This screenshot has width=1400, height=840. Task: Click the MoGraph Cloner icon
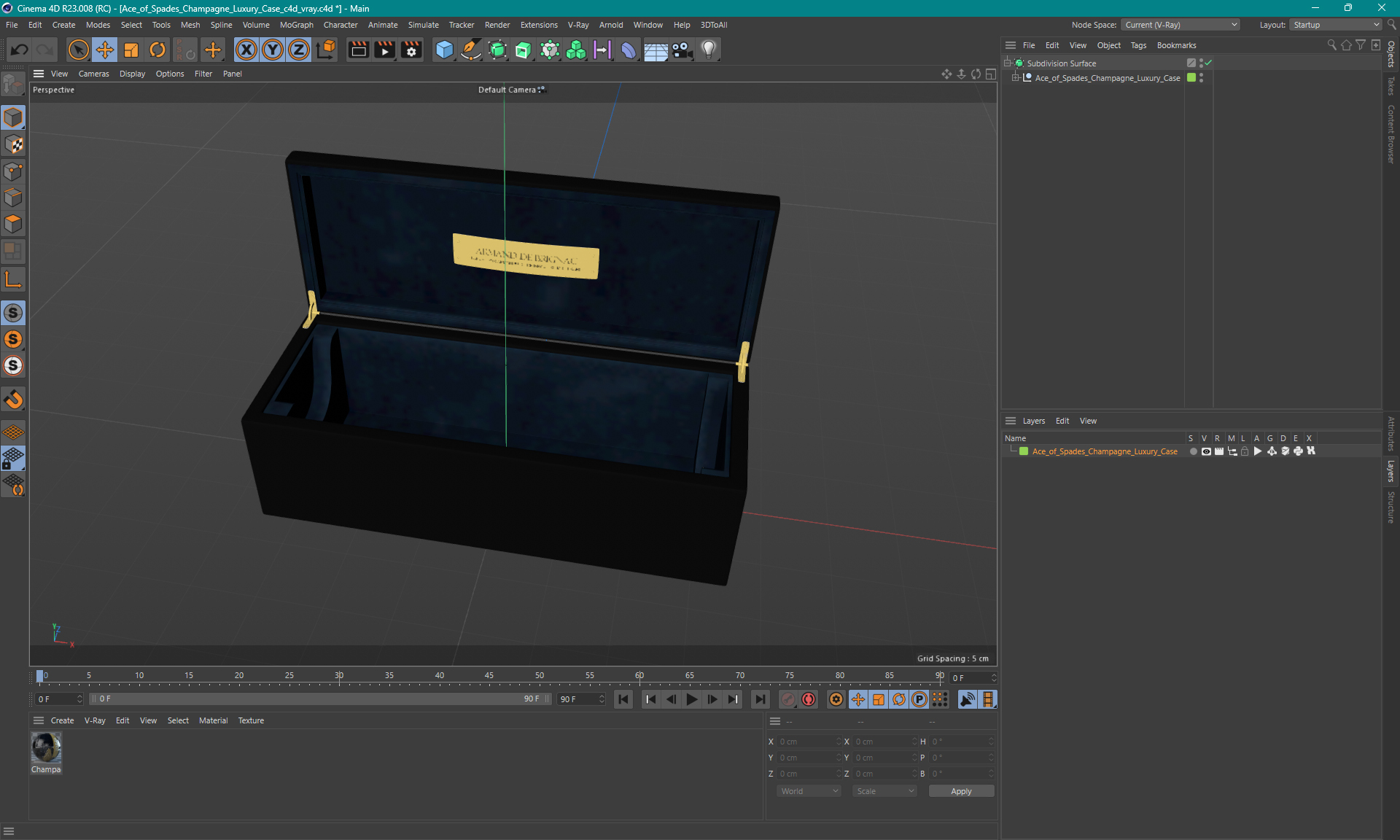click(576, 50)
